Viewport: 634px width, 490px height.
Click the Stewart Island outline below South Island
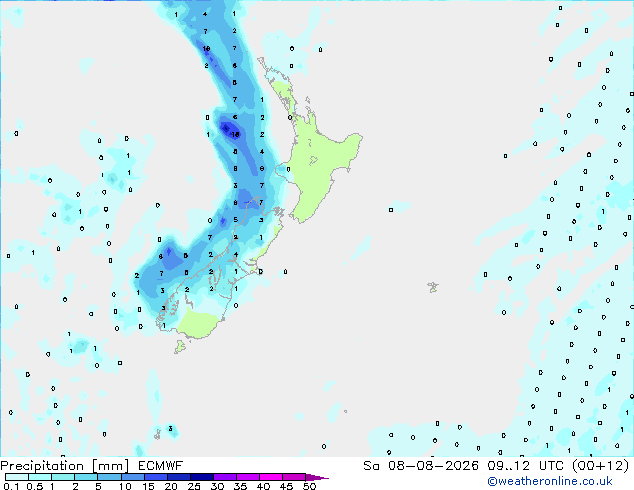[x=180, y=346]
